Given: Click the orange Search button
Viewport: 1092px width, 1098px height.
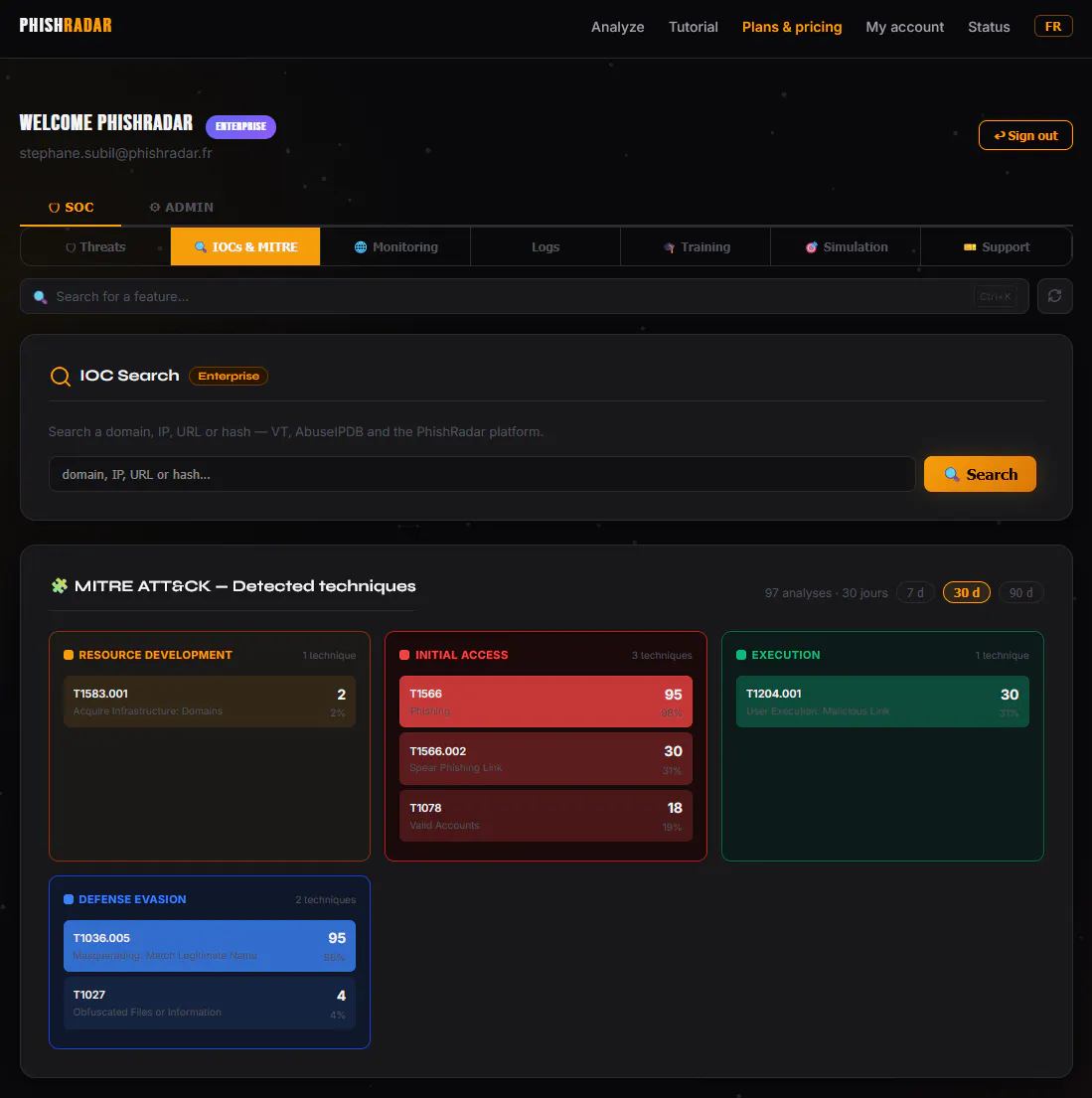Looking at the screenshot, I should click(x=980, y=474).
